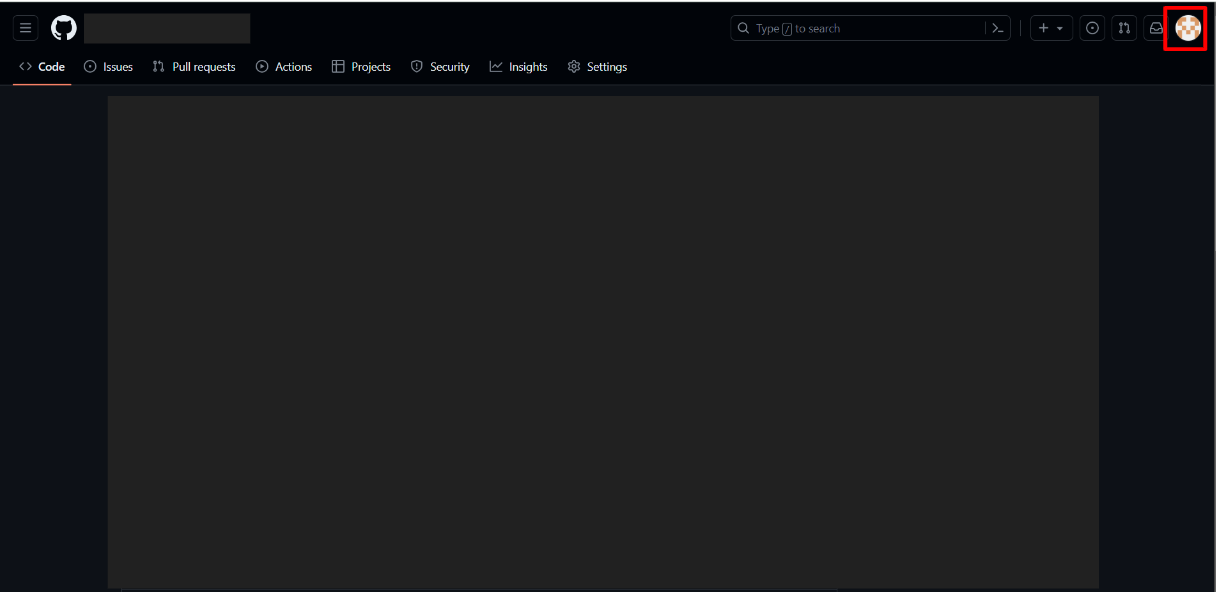Open the navigation hamburger menu

point(25,27)
